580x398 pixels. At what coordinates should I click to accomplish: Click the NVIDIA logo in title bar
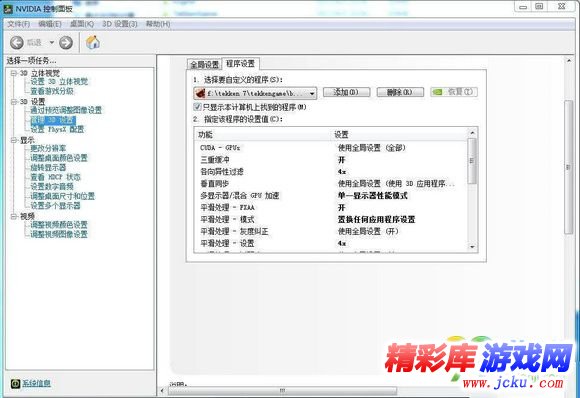8,9
